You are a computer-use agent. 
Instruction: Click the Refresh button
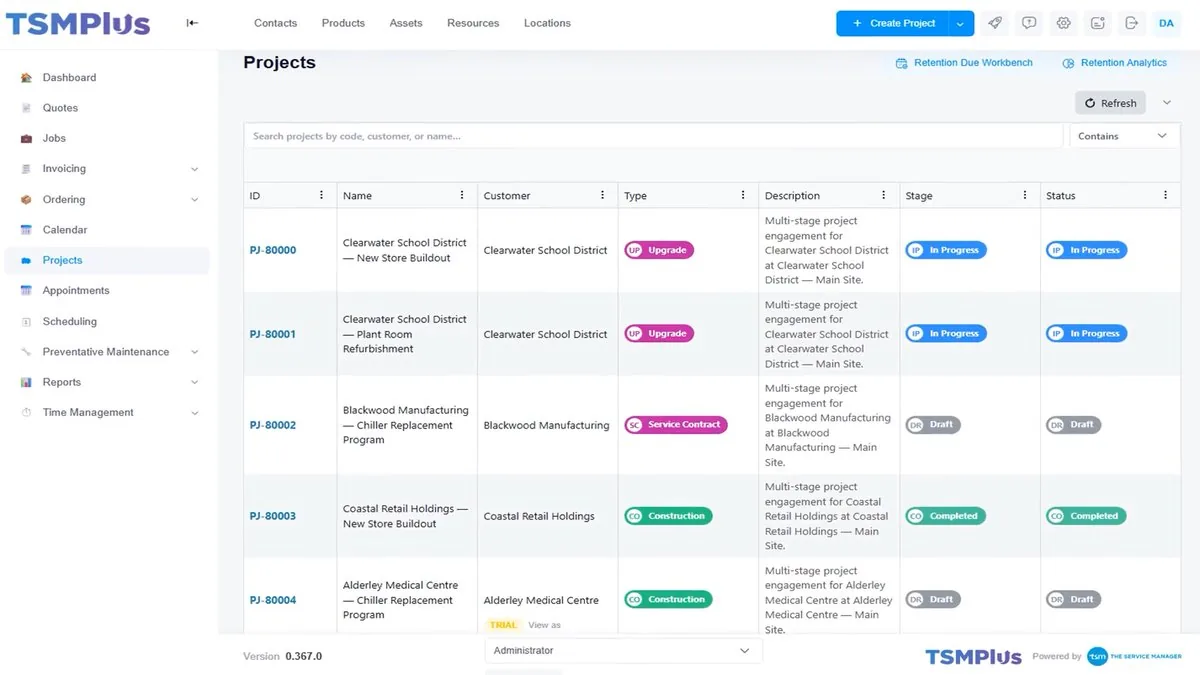(x=1110, y=103)
